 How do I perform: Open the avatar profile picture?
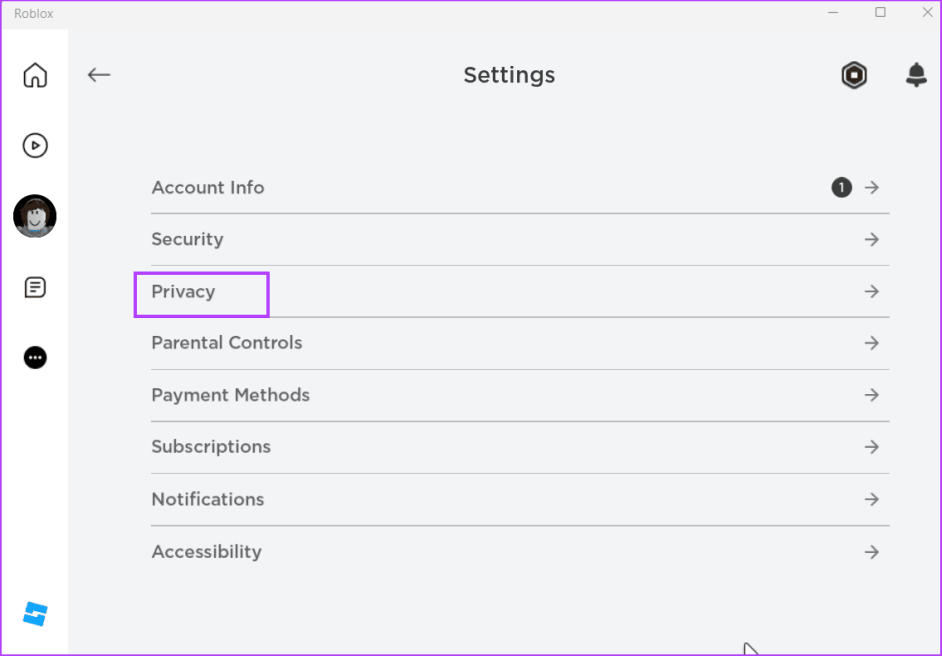[x=35, y=216]
